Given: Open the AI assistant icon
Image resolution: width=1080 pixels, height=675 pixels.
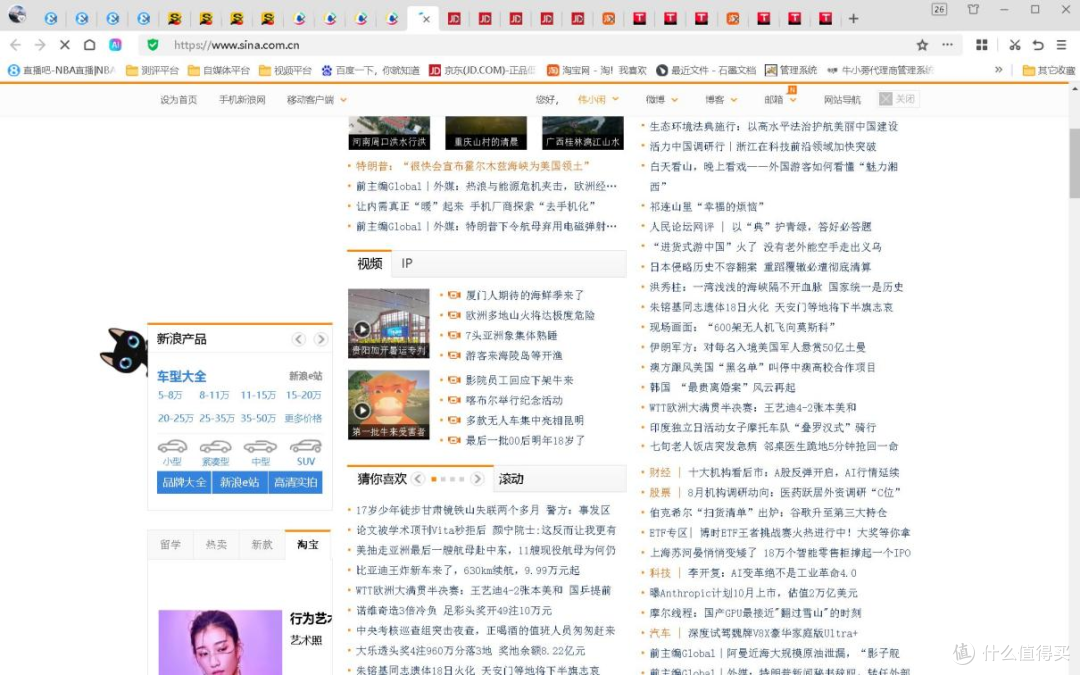Looking at the screenshot, I should tap(115, 45).
